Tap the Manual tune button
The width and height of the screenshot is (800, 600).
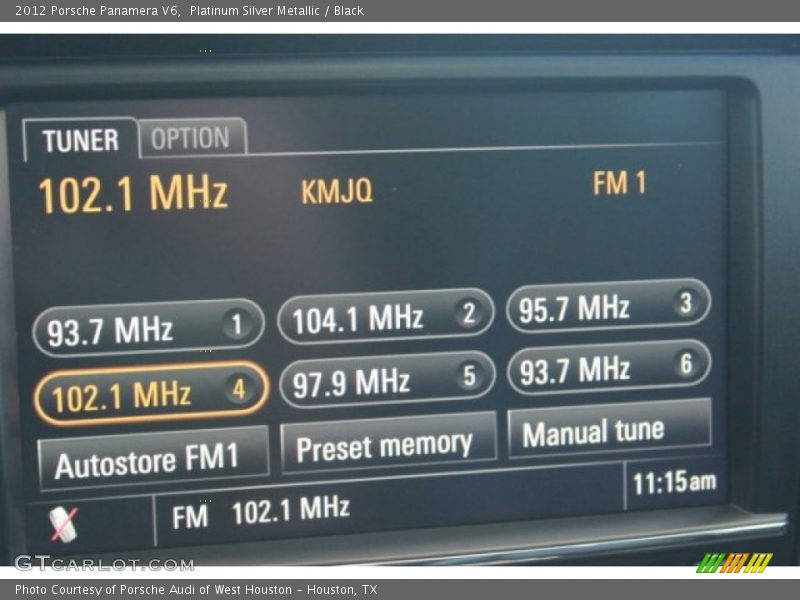609,429
